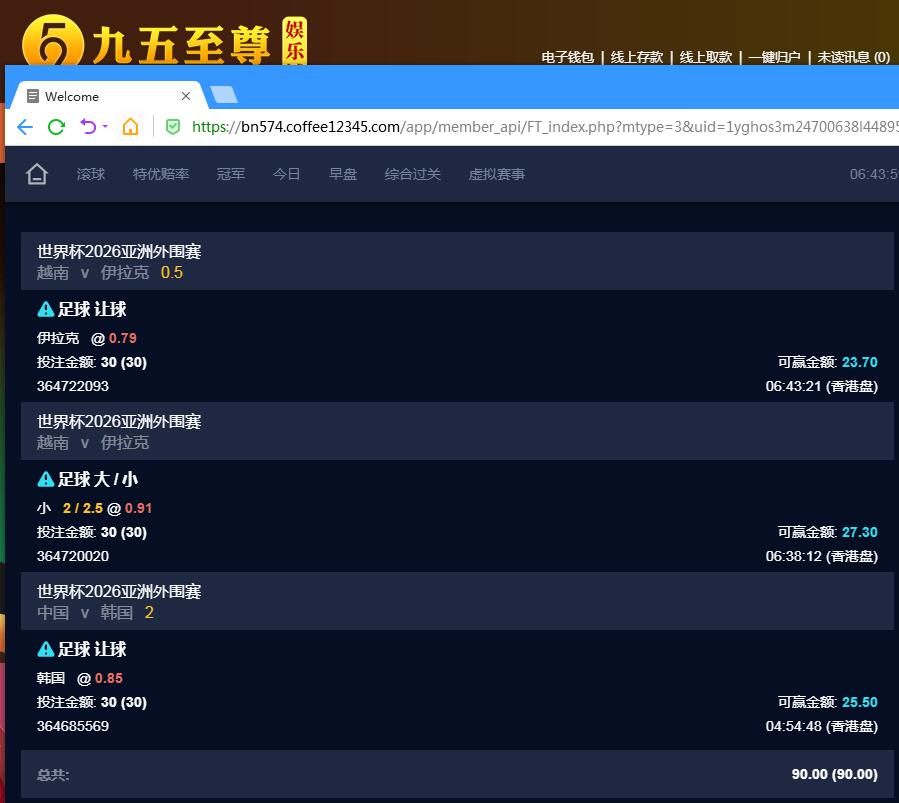Reload the page with the green refresh icon

(56, 127)
